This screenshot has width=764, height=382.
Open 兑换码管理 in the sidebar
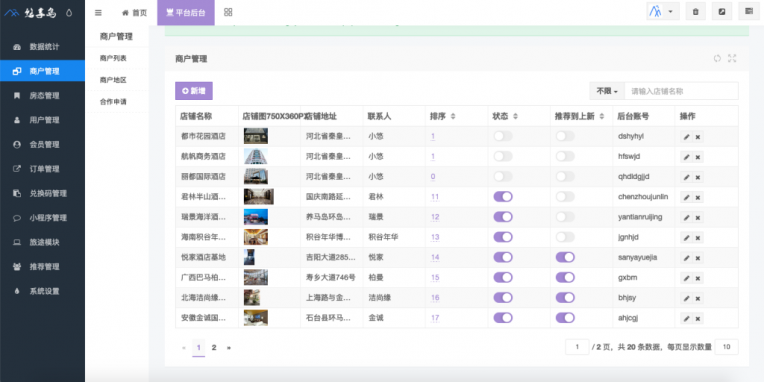point(42,193)
